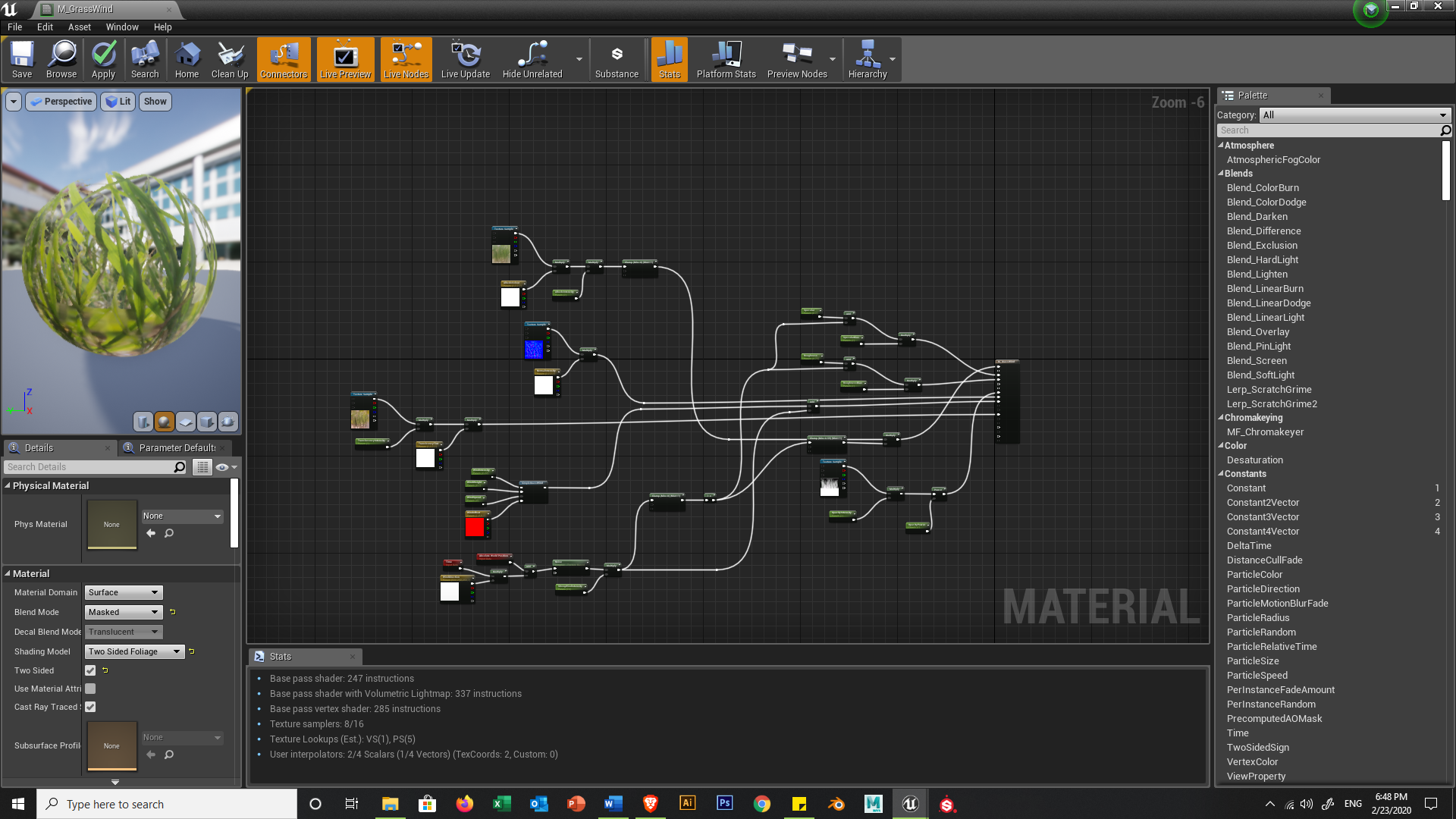The height and width of the screenshot is (819, 1456).
Task: Enable Use Material Attributes checkbox
Action: (90, 689)
